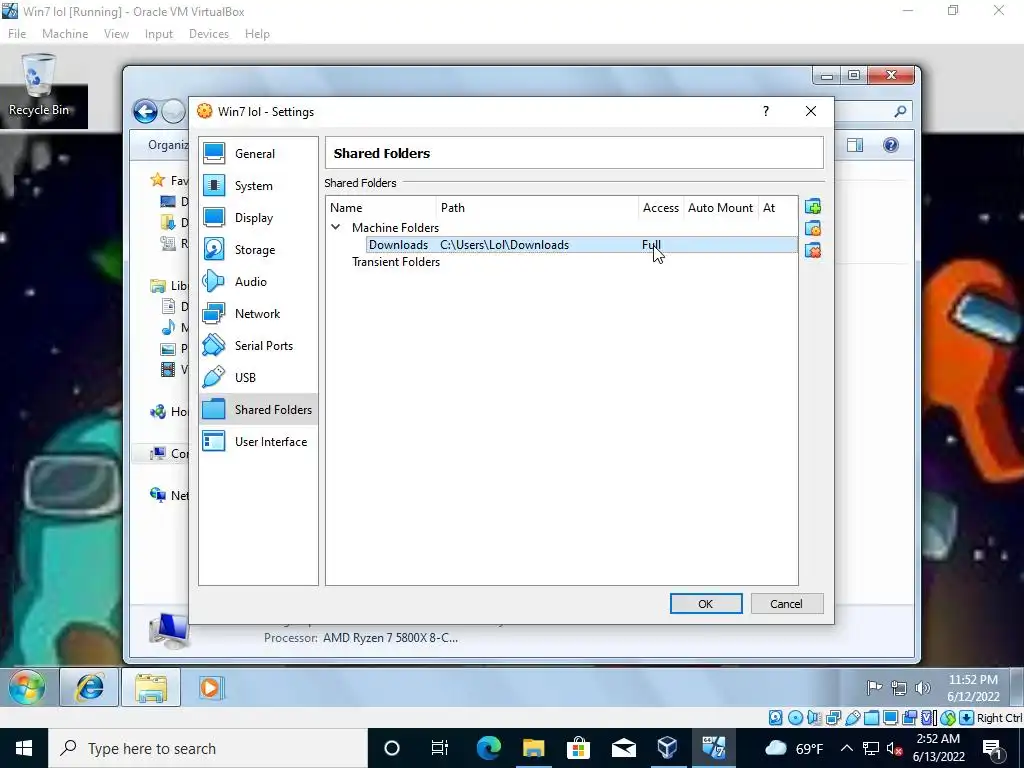The height and width of the screenshot is (768, 1024).
Task: Open host notification center icon
Action: [993, 748]
